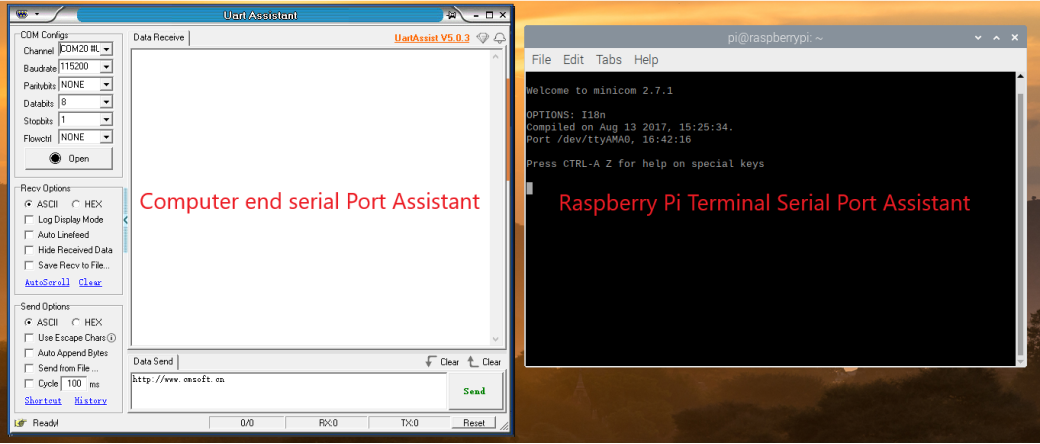The height and width of the screenshot is (444, 1040).
Task: Toggle the Auto Linefeed checkbox
Action: tap(29, 235)
